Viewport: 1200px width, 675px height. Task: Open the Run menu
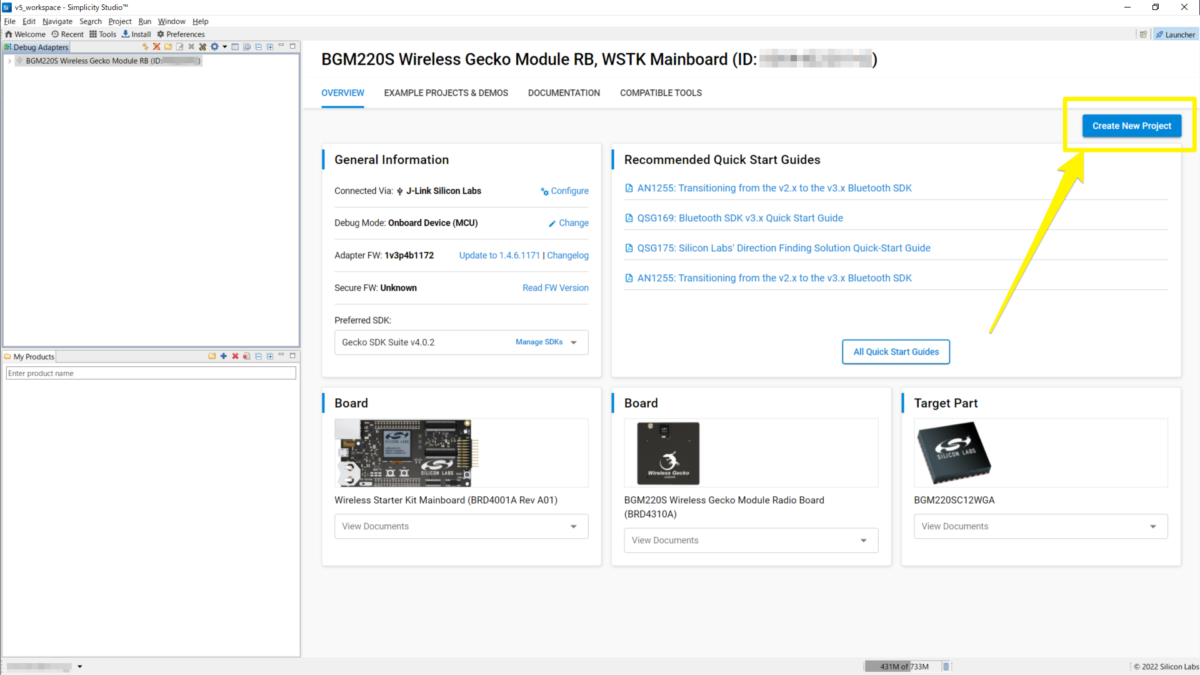point(145,21)
